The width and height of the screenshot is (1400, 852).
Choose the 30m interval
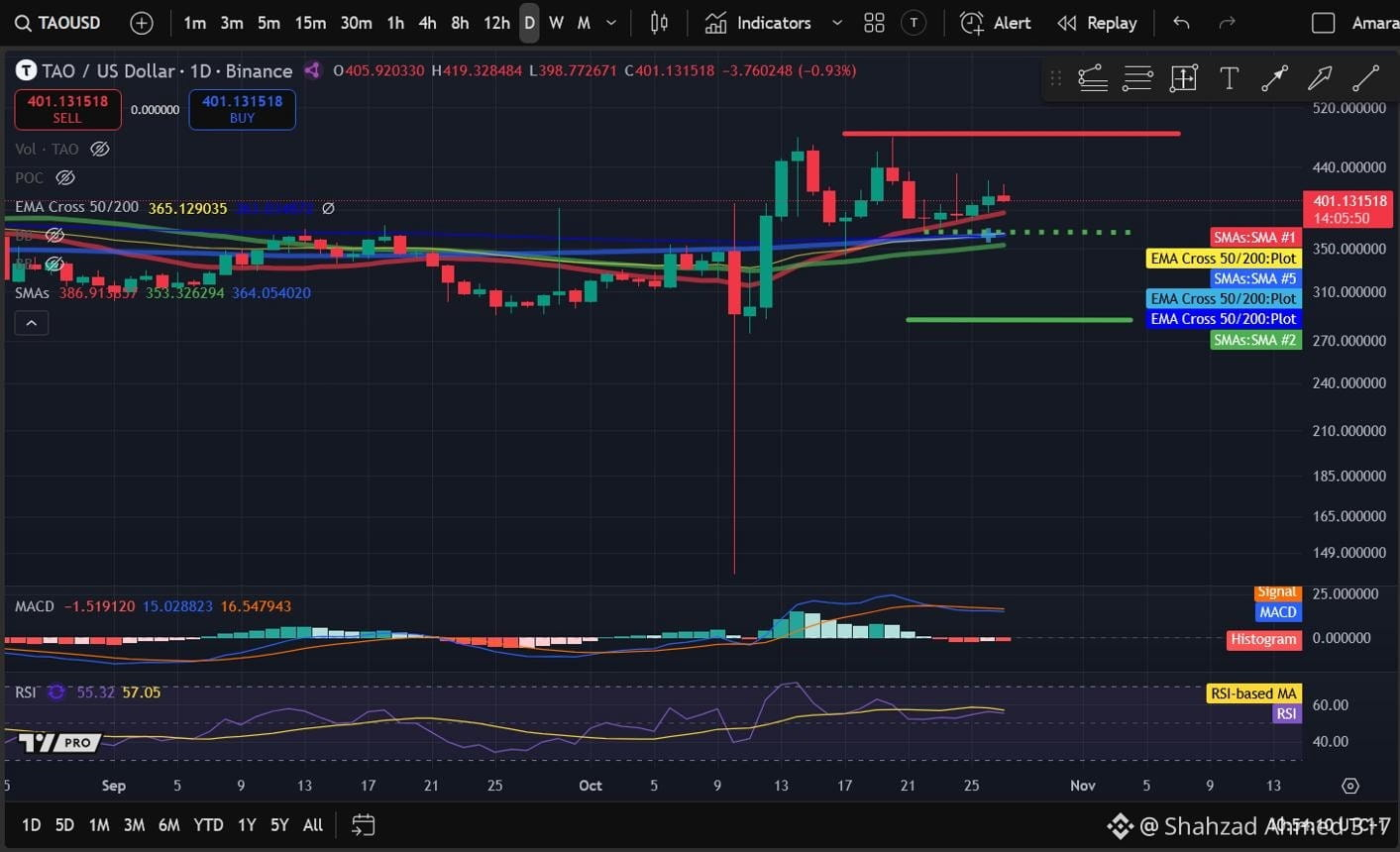356,23
